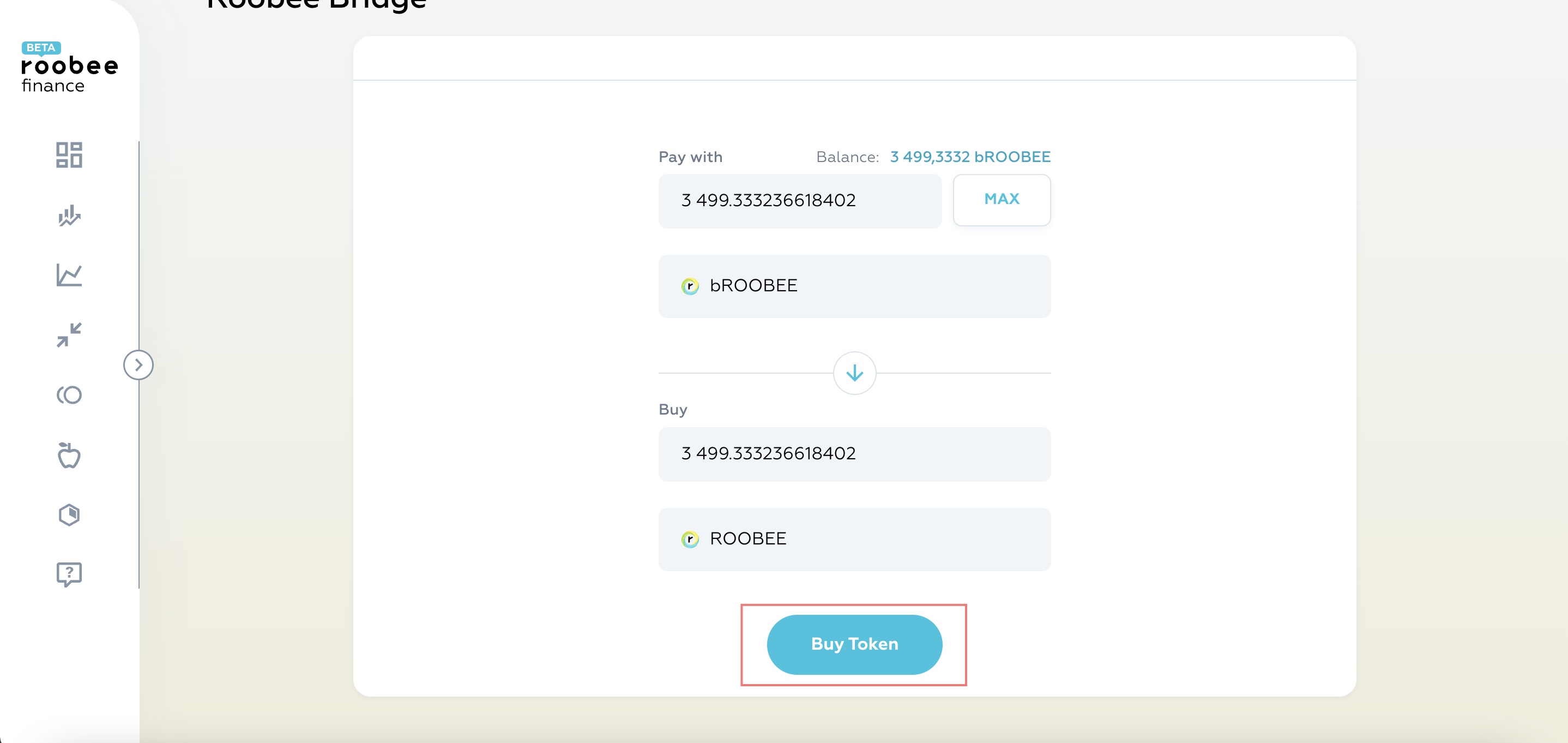Swap direction with the down arrow button
This screenshot has height=743, width=1568.
854,373
